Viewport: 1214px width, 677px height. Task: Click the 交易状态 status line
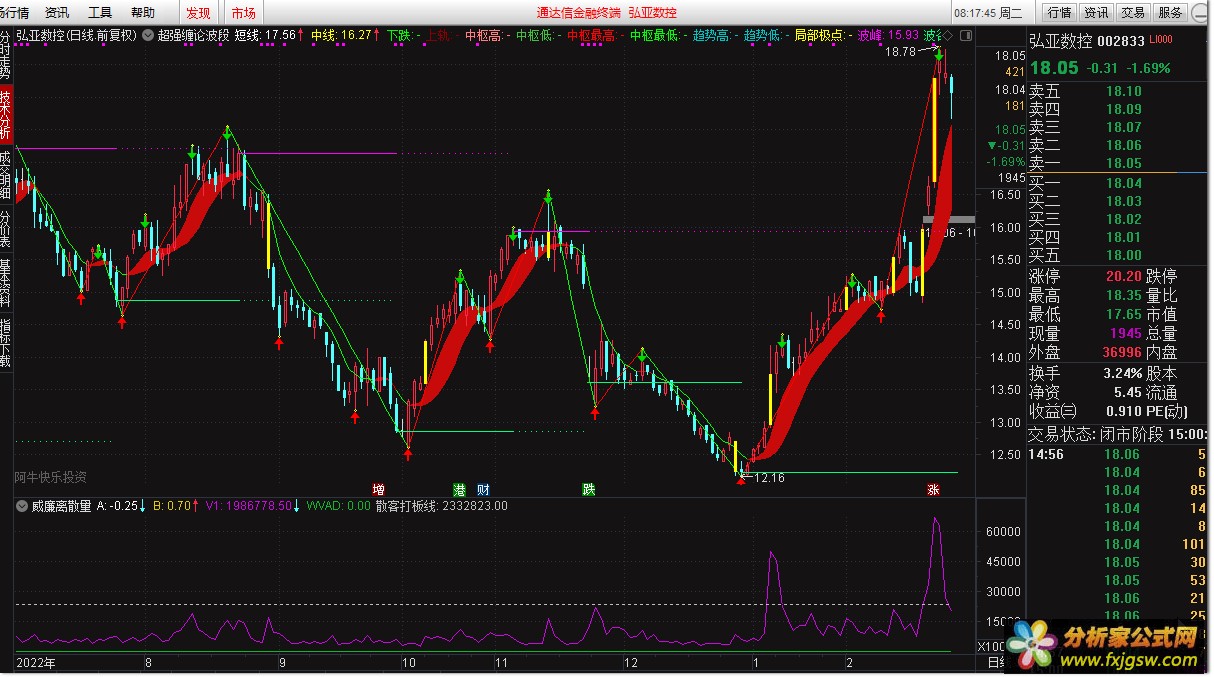[1120, 434]
